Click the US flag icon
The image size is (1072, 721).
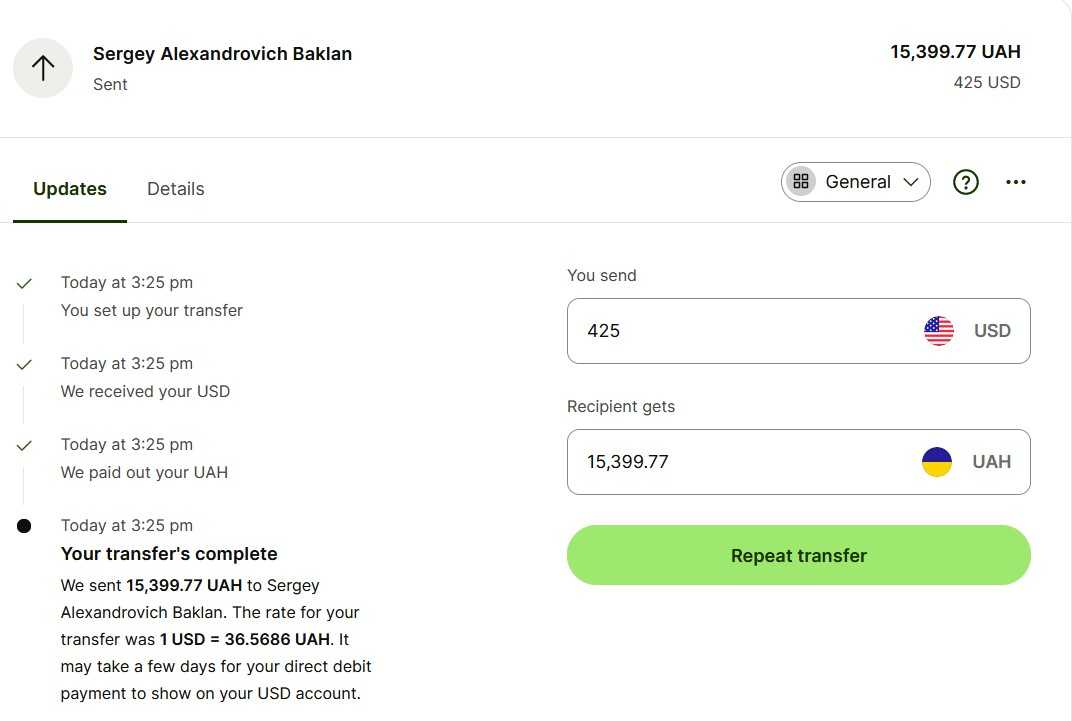[938, 331]
